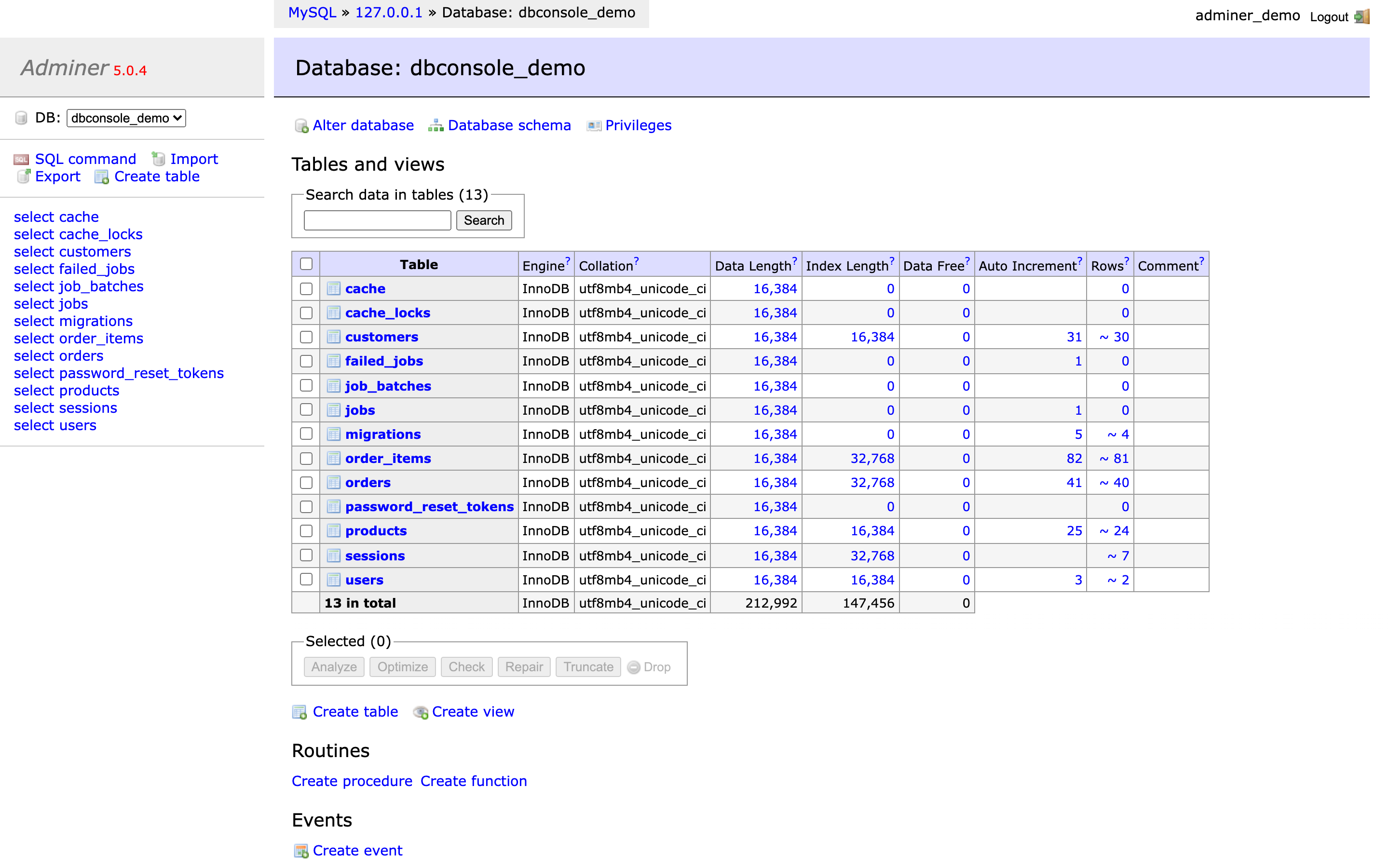Image resolution: width=1389 pixels, height=868 pixels.
Task: Click the MySQL breadcrumb link
Action: [312, 13]
